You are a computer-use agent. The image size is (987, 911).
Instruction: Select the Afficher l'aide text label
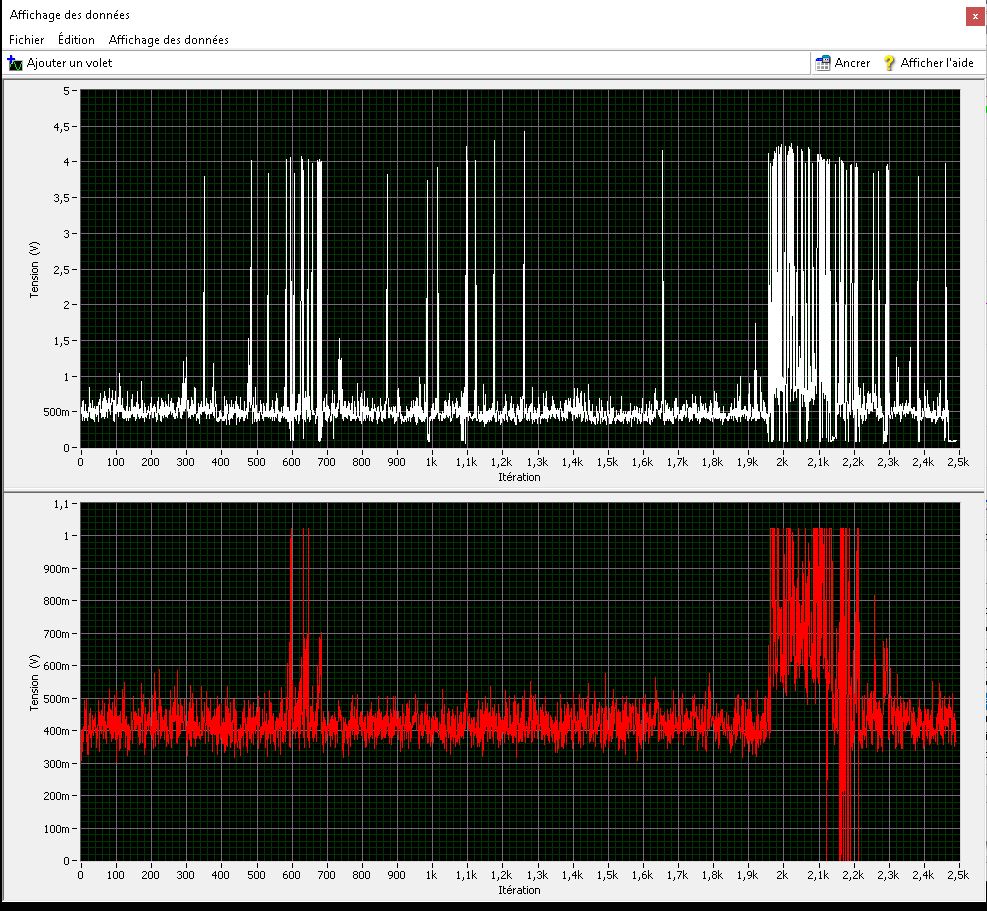pyautogui.click(x=936, y=63)
